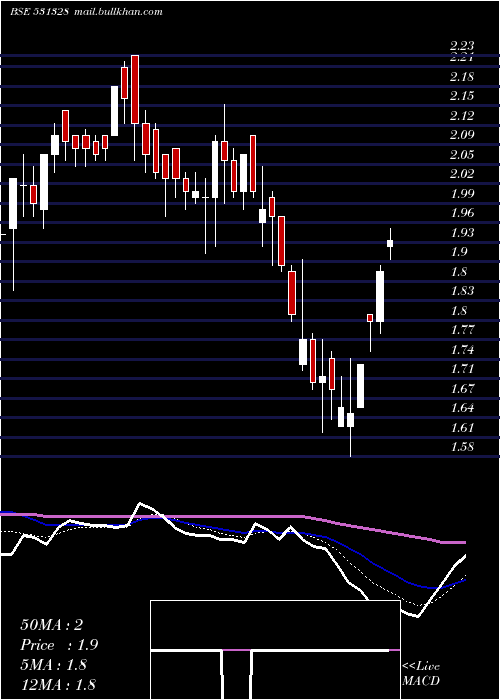Viewport: 500px width, 700px height.
Task: Click the 'Price : 1.9' readout
Action: (x=59, y=645)
